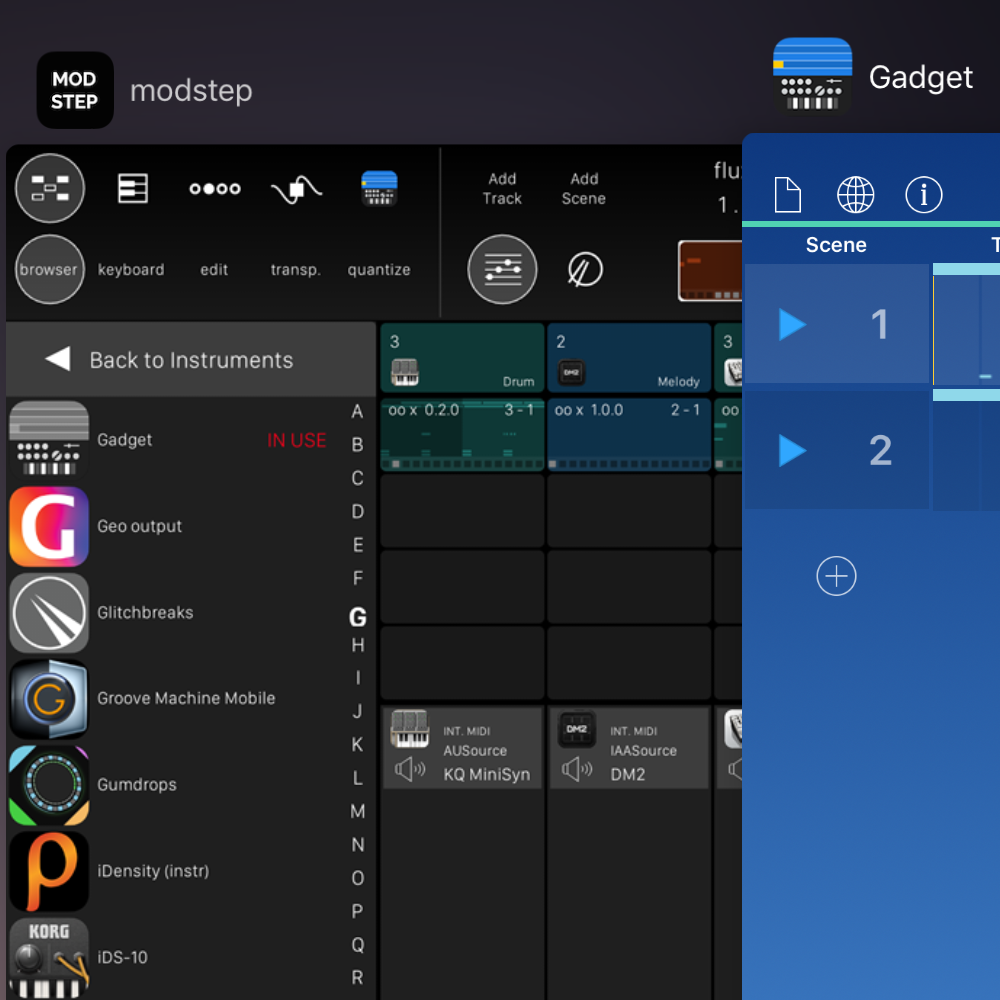
Task: Click the Add Scene button
Action: click(584, 189)
